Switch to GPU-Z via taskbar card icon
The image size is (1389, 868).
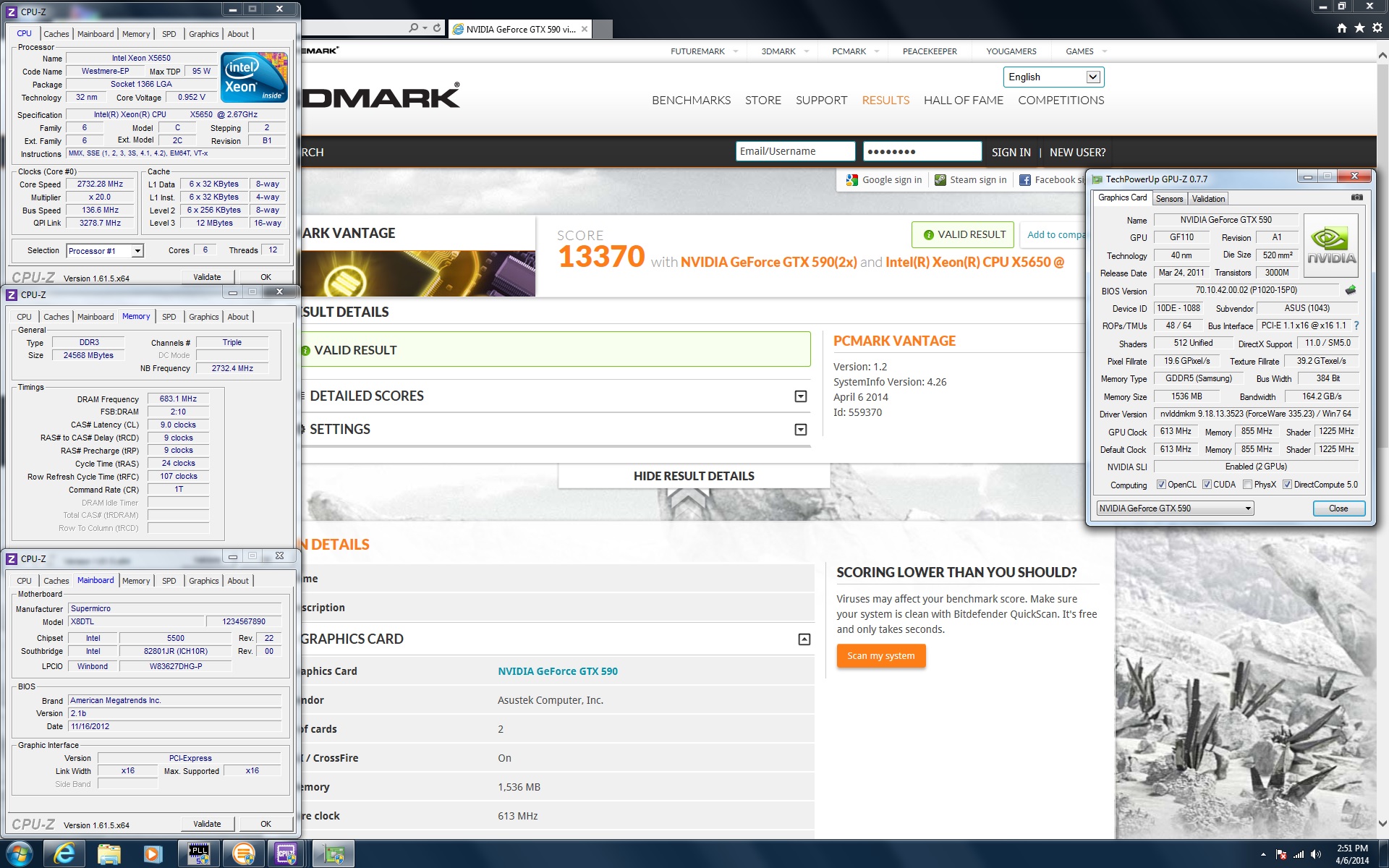334,854
